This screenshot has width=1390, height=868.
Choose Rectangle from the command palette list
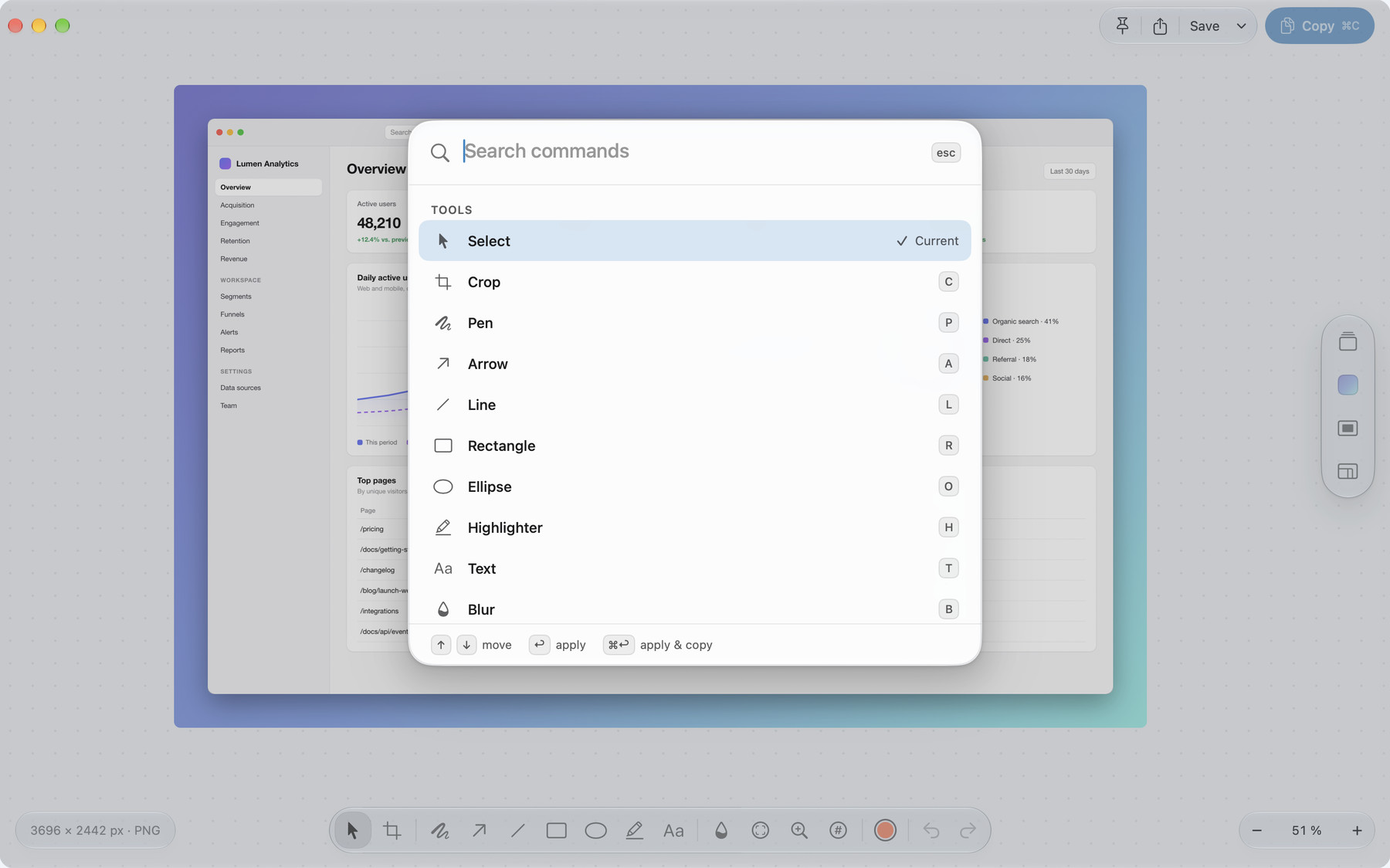pos(694,446)
